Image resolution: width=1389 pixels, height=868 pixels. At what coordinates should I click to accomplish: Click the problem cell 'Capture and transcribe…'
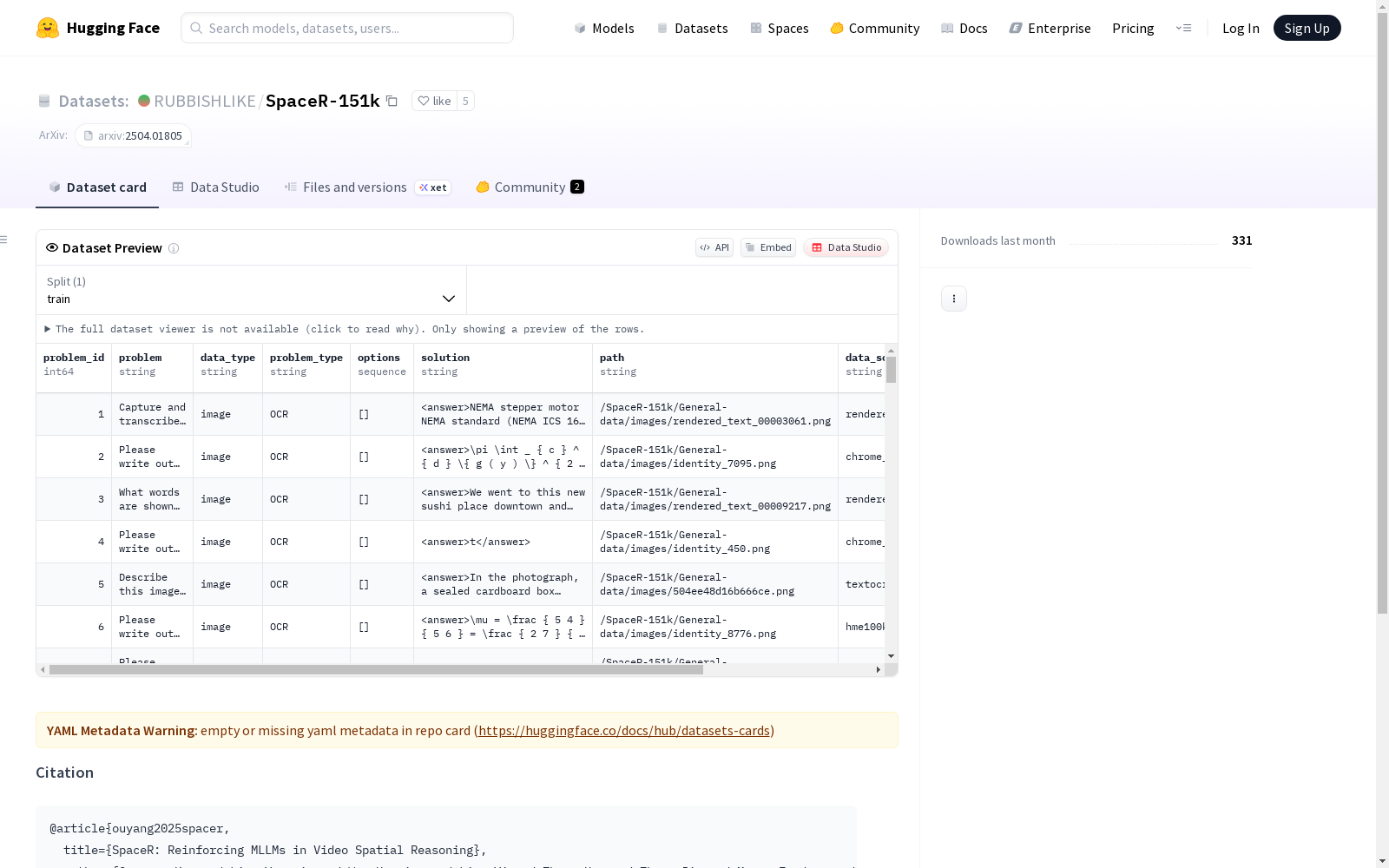coord(153,414)
